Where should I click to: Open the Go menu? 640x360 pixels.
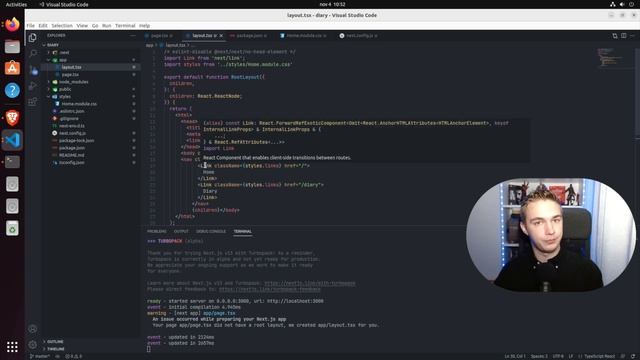click(x=95, y=26)
